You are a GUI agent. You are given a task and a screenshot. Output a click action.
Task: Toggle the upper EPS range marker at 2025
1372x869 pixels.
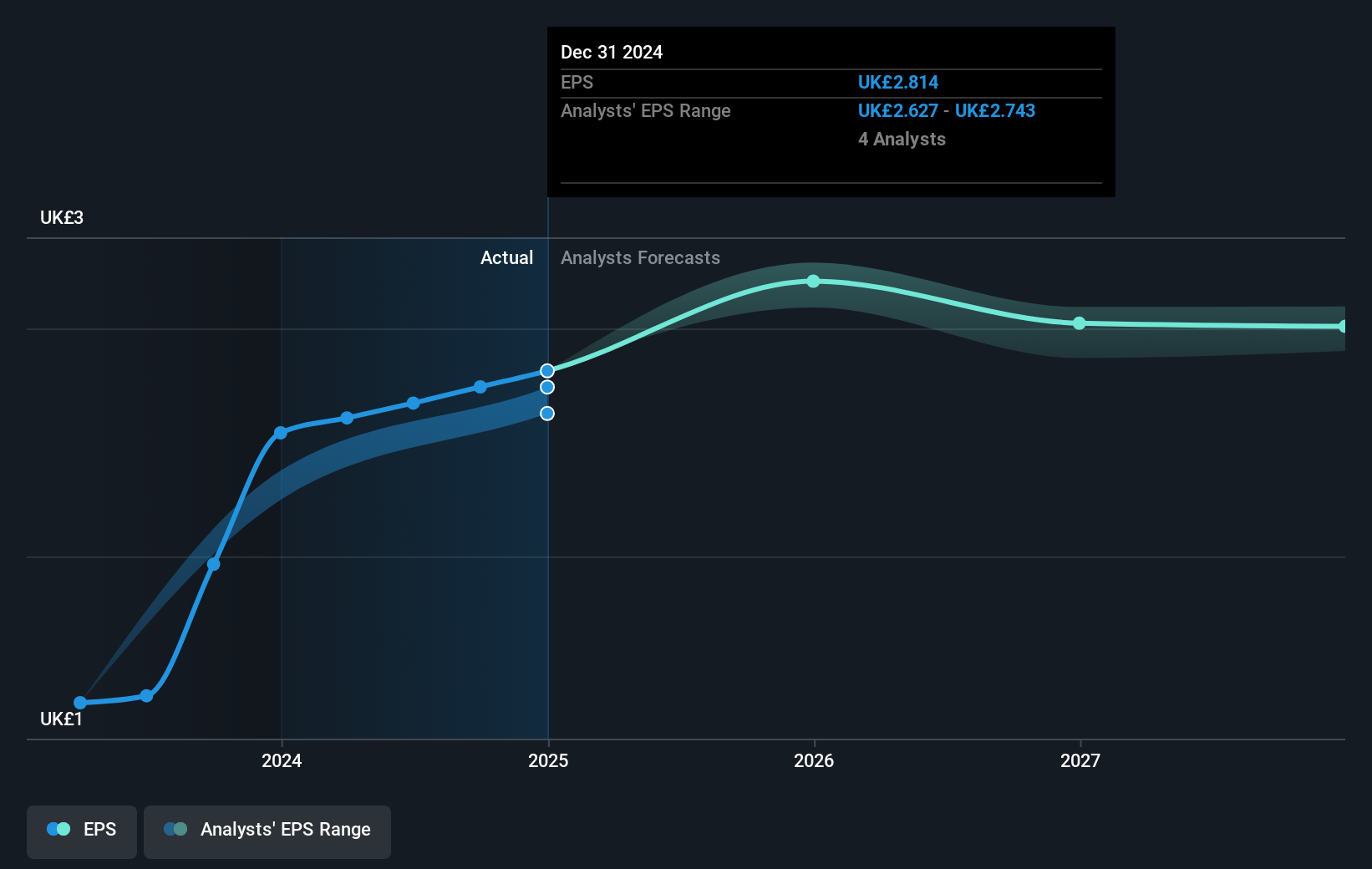[547, 386]
